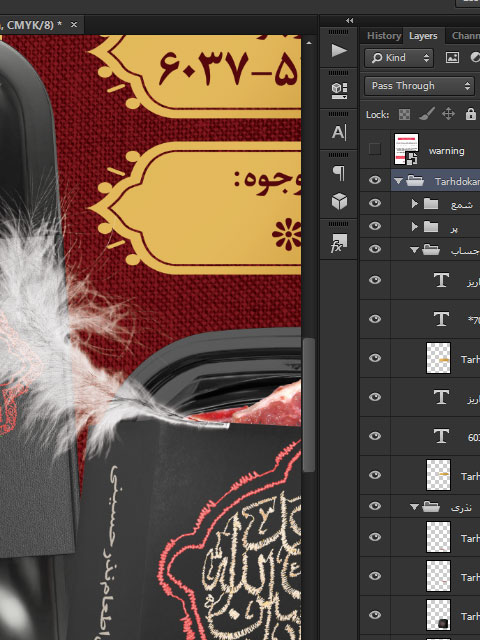Lock position move-arrows icon
Viewport: 480px width, 640px height.
448,114
